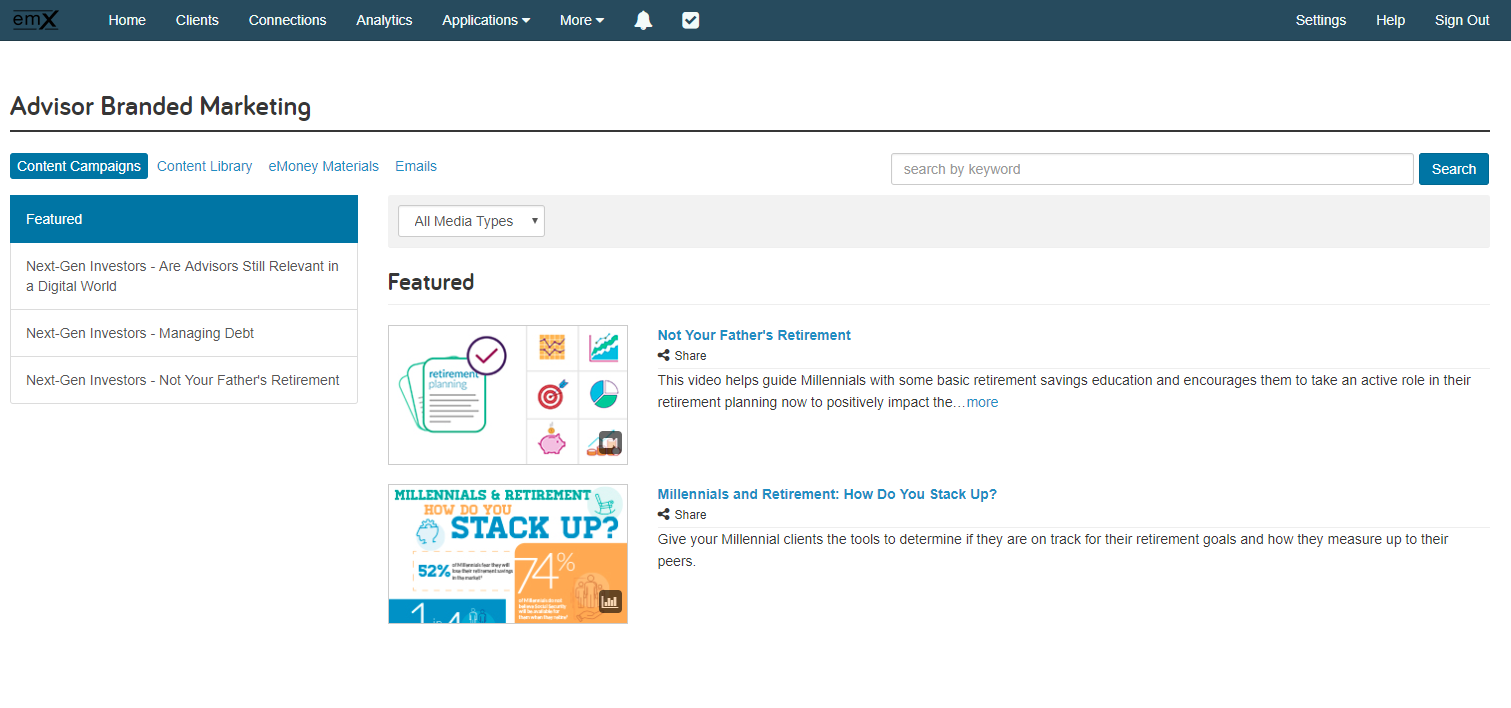Click the Featured section heading
This screenshot has width=1511, height=708.
[x=431, y=282]
